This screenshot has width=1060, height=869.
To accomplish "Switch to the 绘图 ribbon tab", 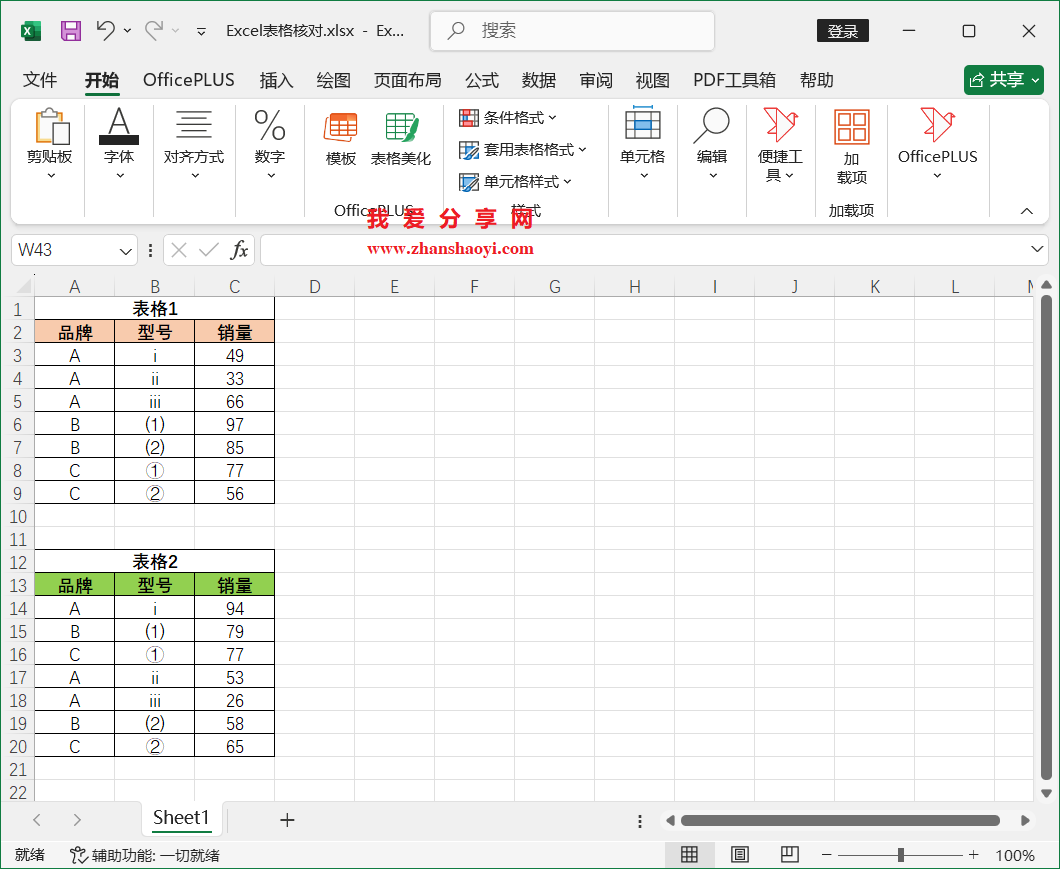I will pos(333,80).
